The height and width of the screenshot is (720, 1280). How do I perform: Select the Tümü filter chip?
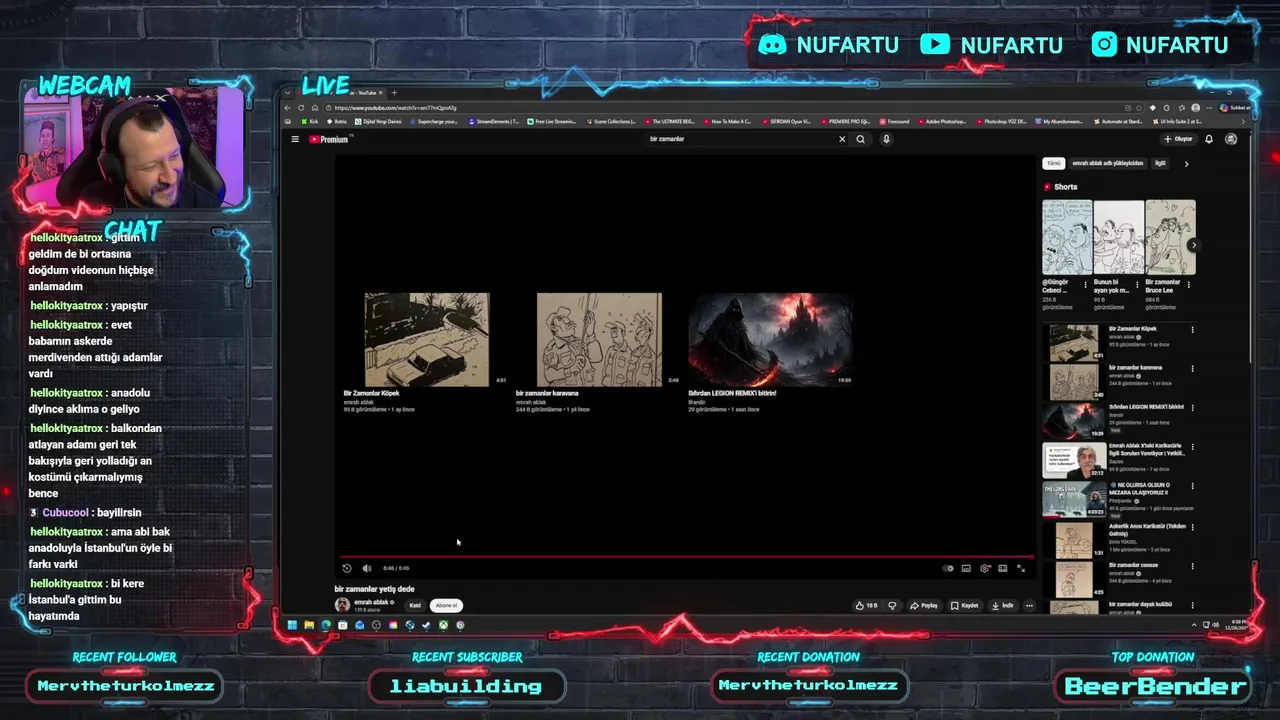pyautogui.click(x=1054, y=163)
